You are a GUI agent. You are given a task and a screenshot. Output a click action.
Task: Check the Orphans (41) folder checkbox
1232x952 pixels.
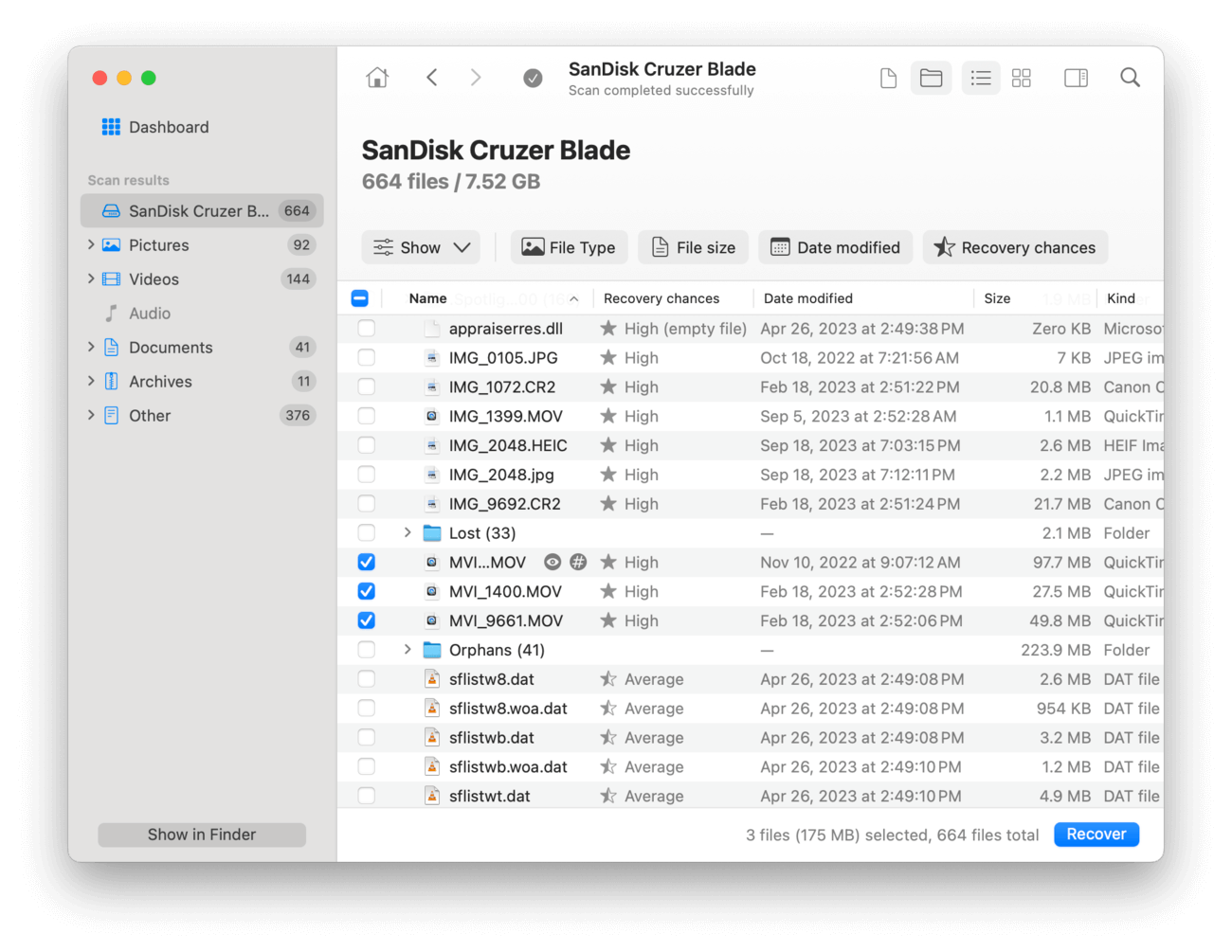[x=367, y=650]
